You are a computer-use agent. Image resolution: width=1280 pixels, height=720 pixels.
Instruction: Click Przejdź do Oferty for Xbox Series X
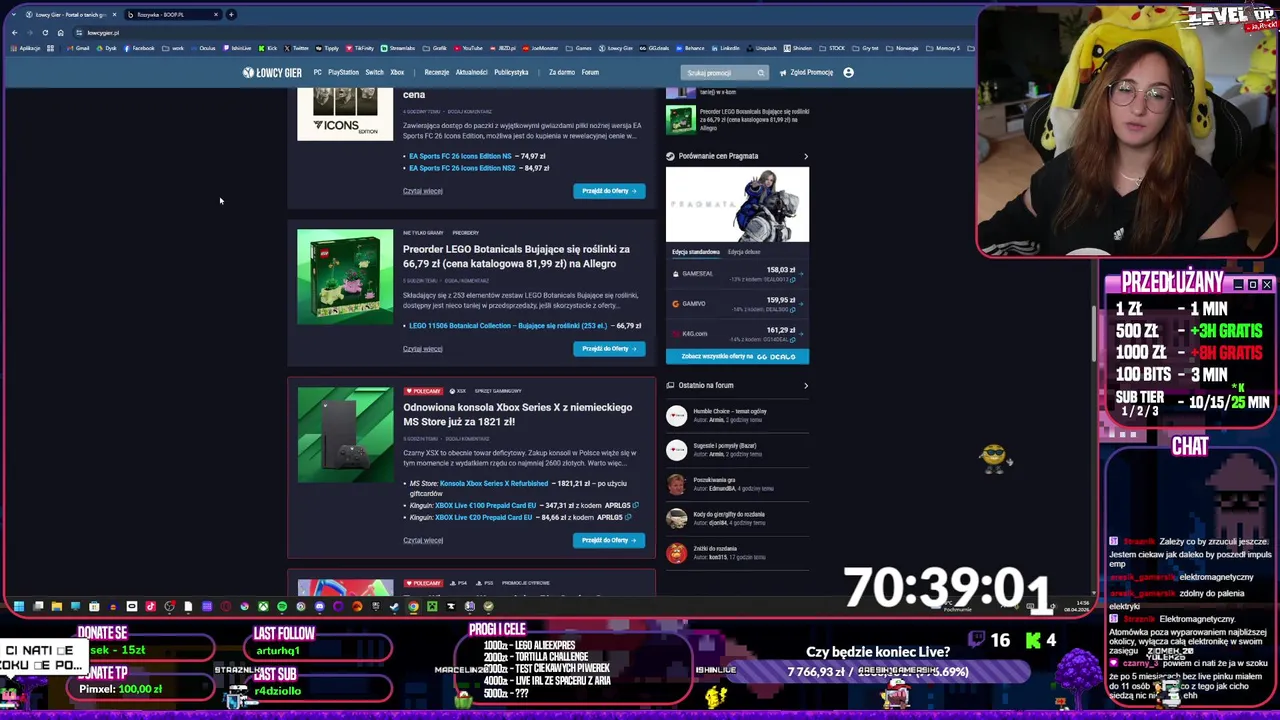pyautogui.click(x=609, y=541)
